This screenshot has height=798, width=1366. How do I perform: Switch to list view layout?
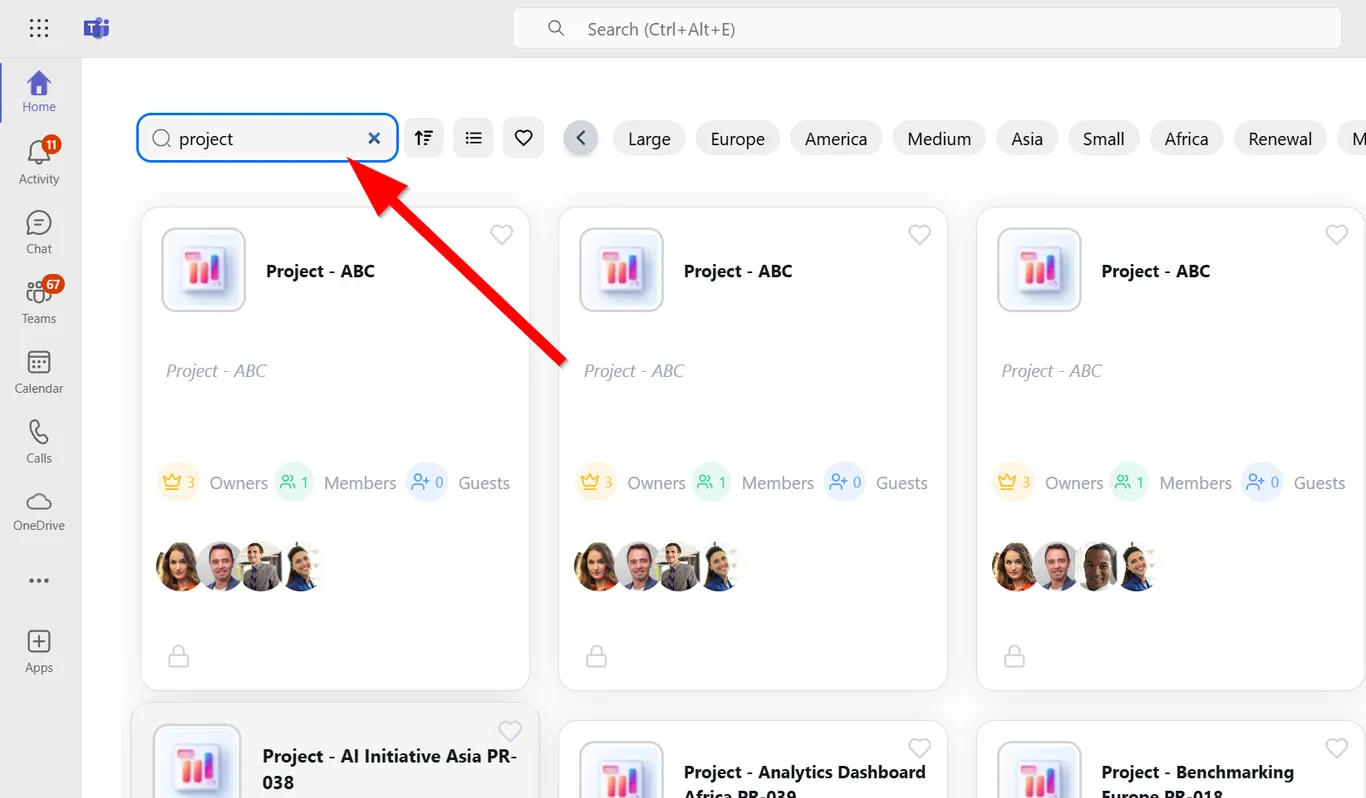[474, 138]
